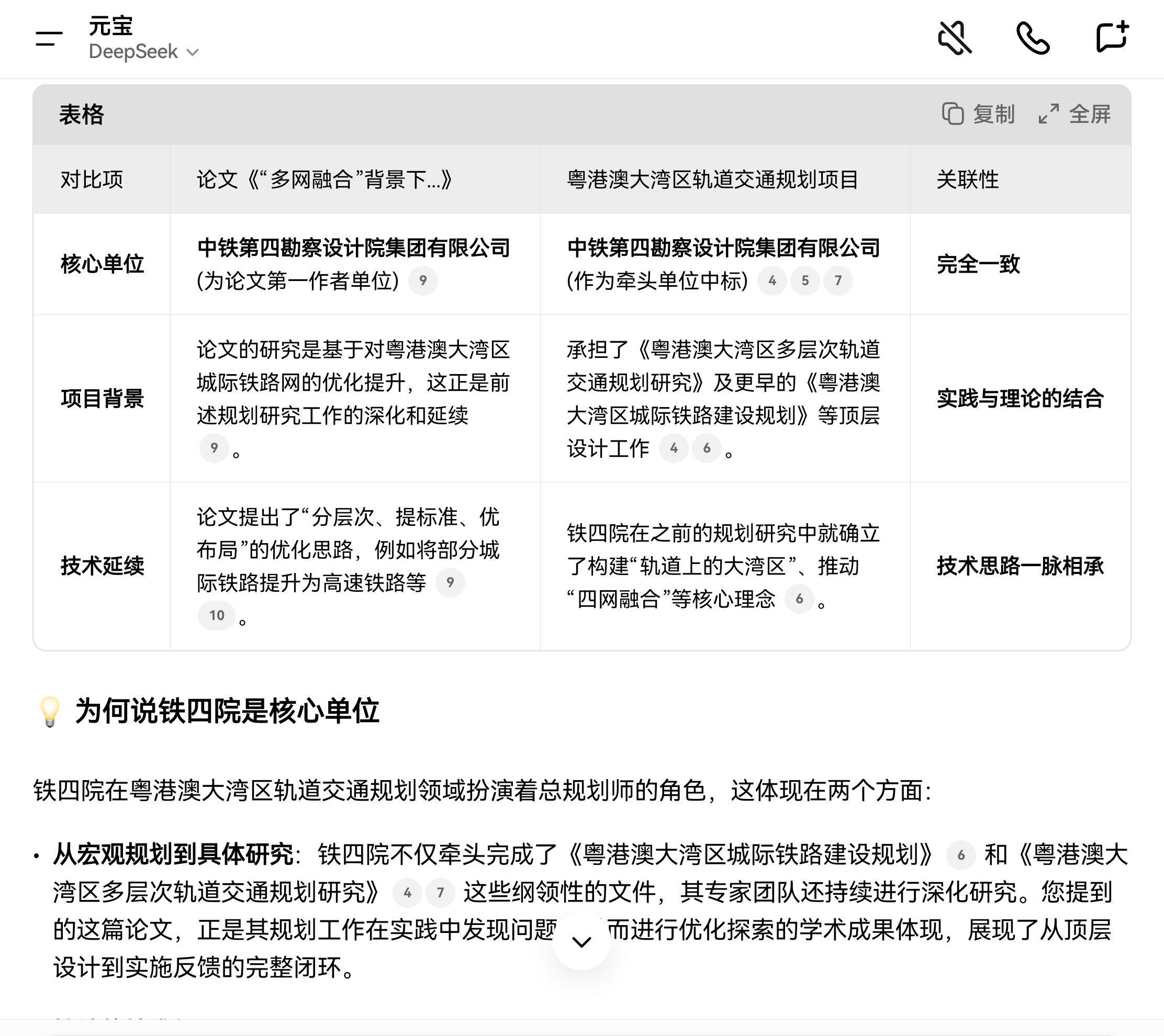Open the sidebar with the hamburger icon
The height and width of the screenshot is (1036, 1164).
pyautogui.click(x=49, y=39)
